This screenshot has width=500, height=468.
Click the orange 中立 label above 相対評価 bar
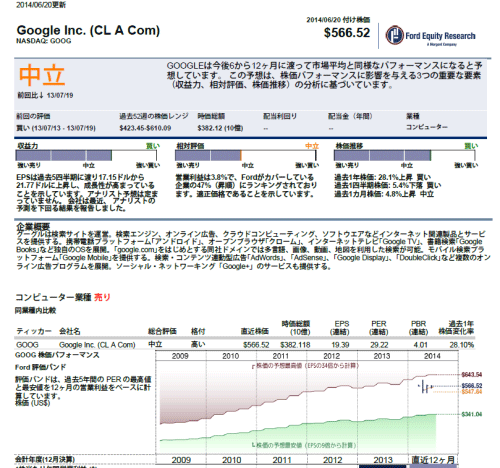[312, 146]
